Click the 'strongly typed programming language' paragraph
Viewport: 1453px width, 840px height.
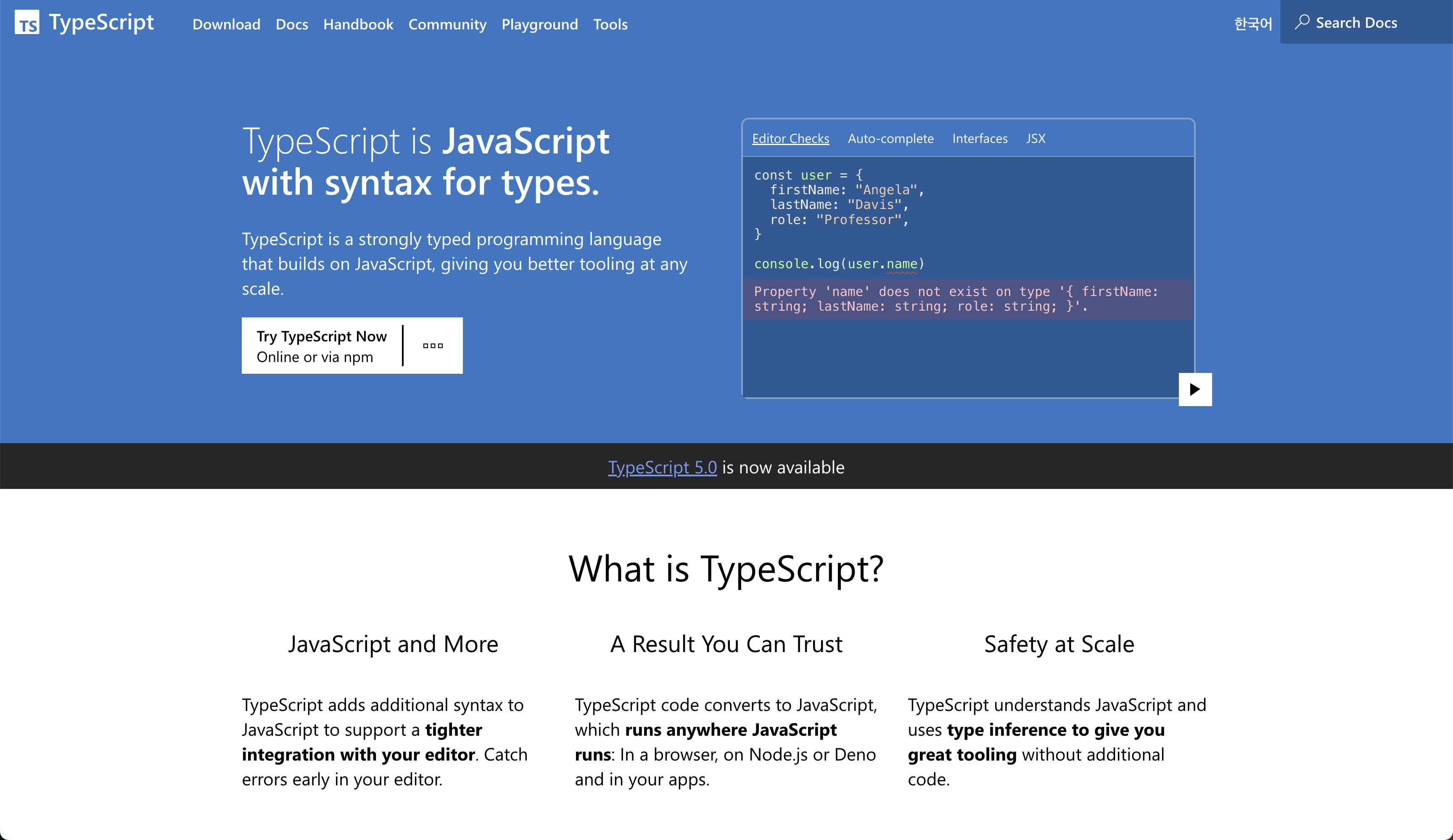465,264
